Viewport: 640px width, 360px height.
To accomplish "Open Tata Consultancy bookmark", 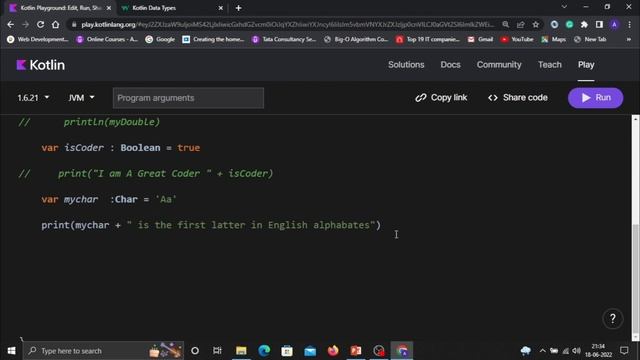I will (284, 39).
